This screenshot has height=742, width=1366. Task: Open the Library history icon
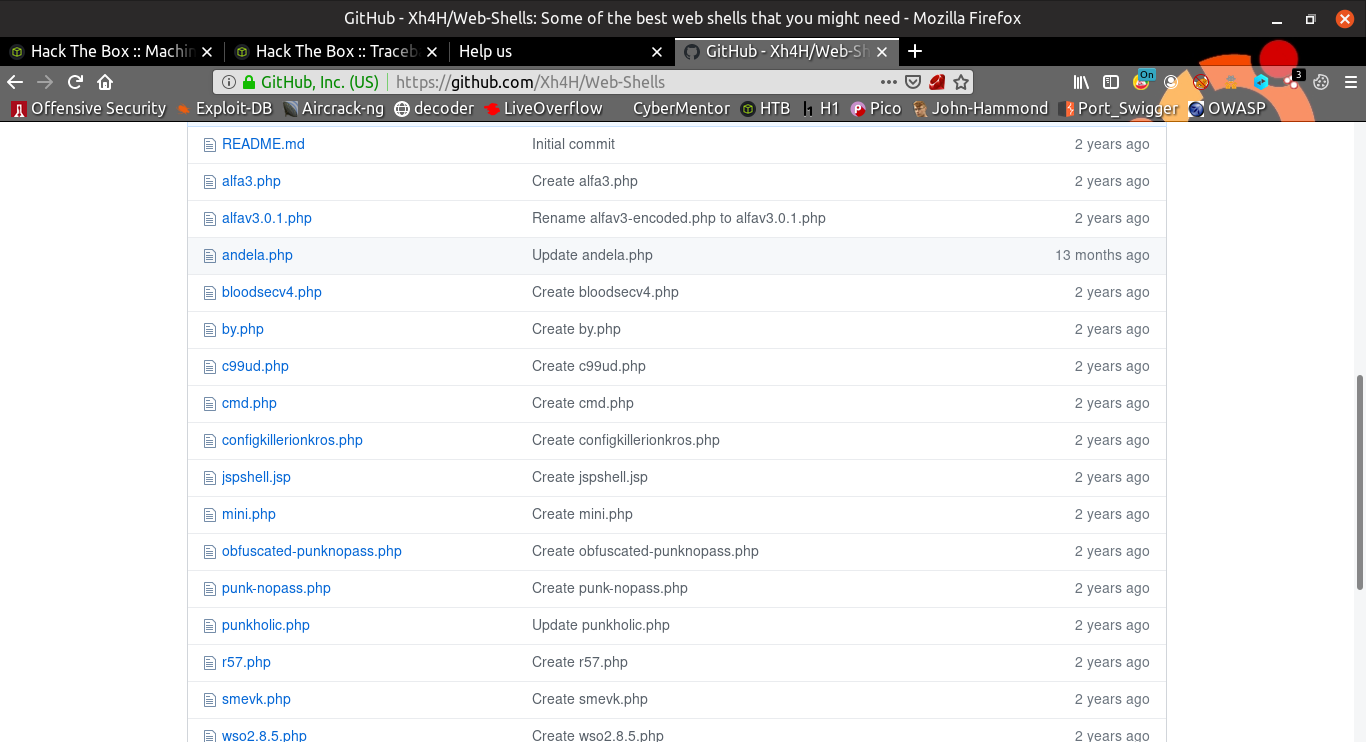click(x=1081, y=82)
